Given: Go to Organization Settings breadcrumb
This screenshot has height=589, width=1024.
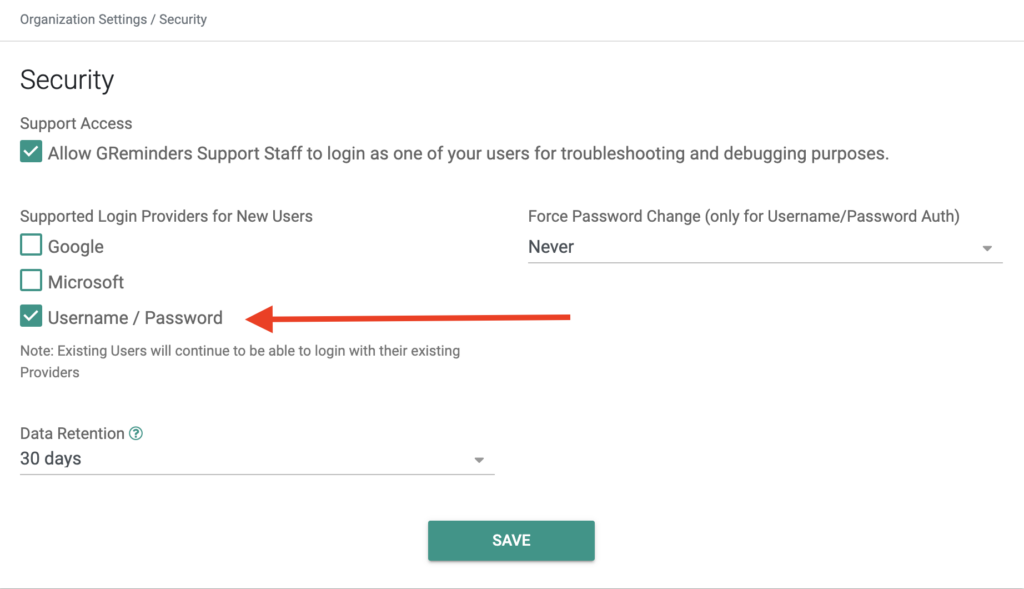Looking at the screenshot, I should [x=83, y=20].
